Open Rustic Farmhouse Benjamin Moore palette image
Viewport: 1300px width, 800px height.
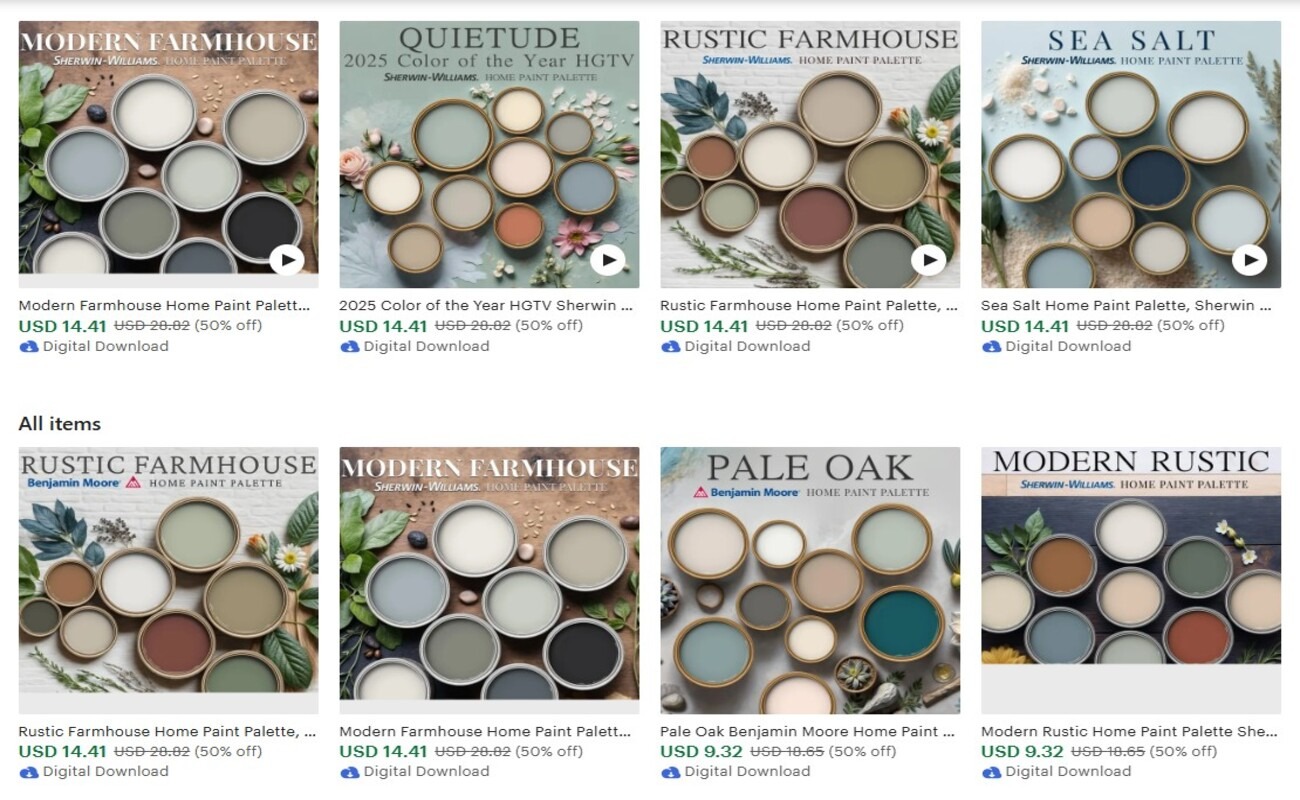point(168,580)
